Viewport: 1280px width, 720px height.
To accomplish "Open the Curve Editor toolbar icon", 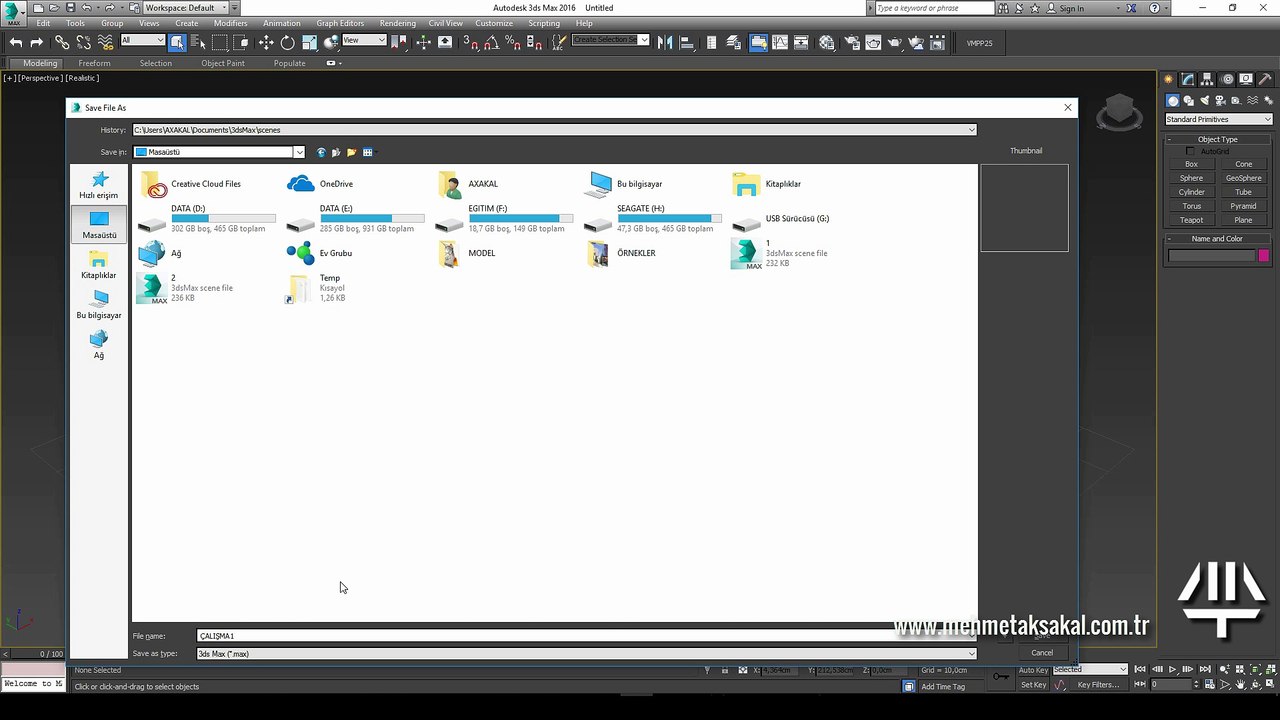I will point(779,42).
